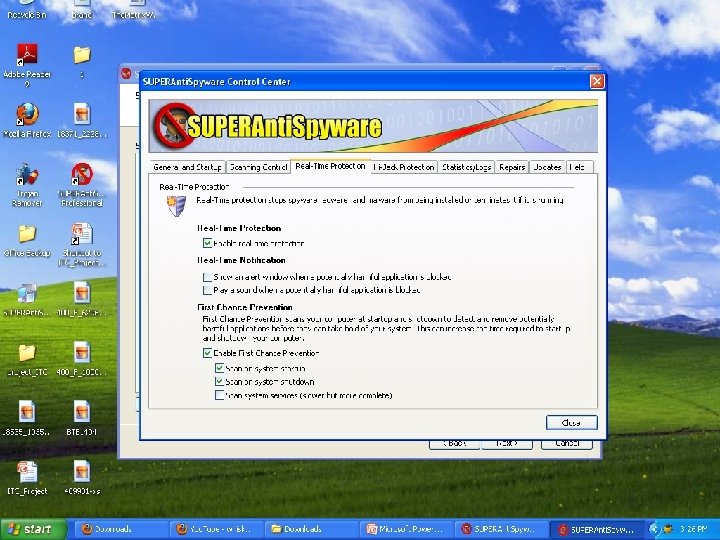
Task: Toggle Enable First Chance Prevention checkbox
Action: (x=207, y=353)
